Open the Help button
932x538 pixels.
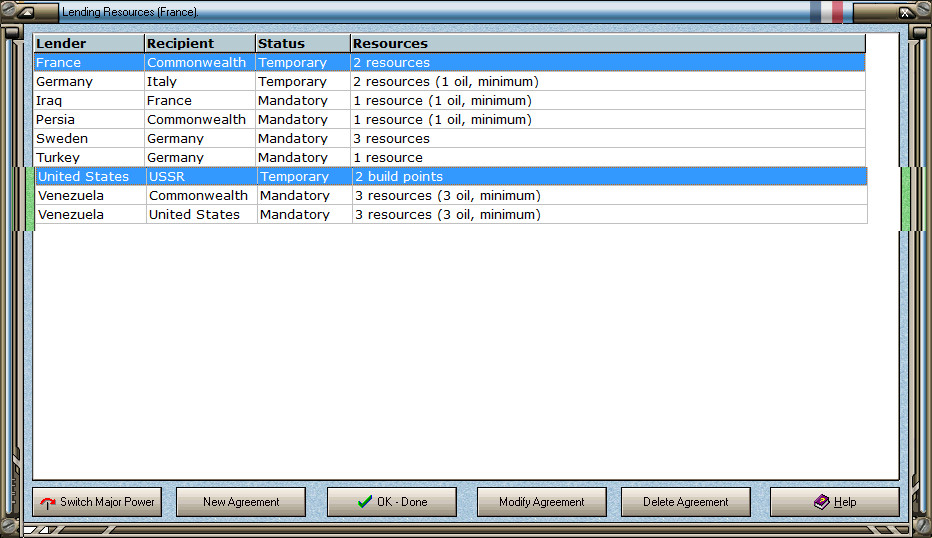point(835,502)
